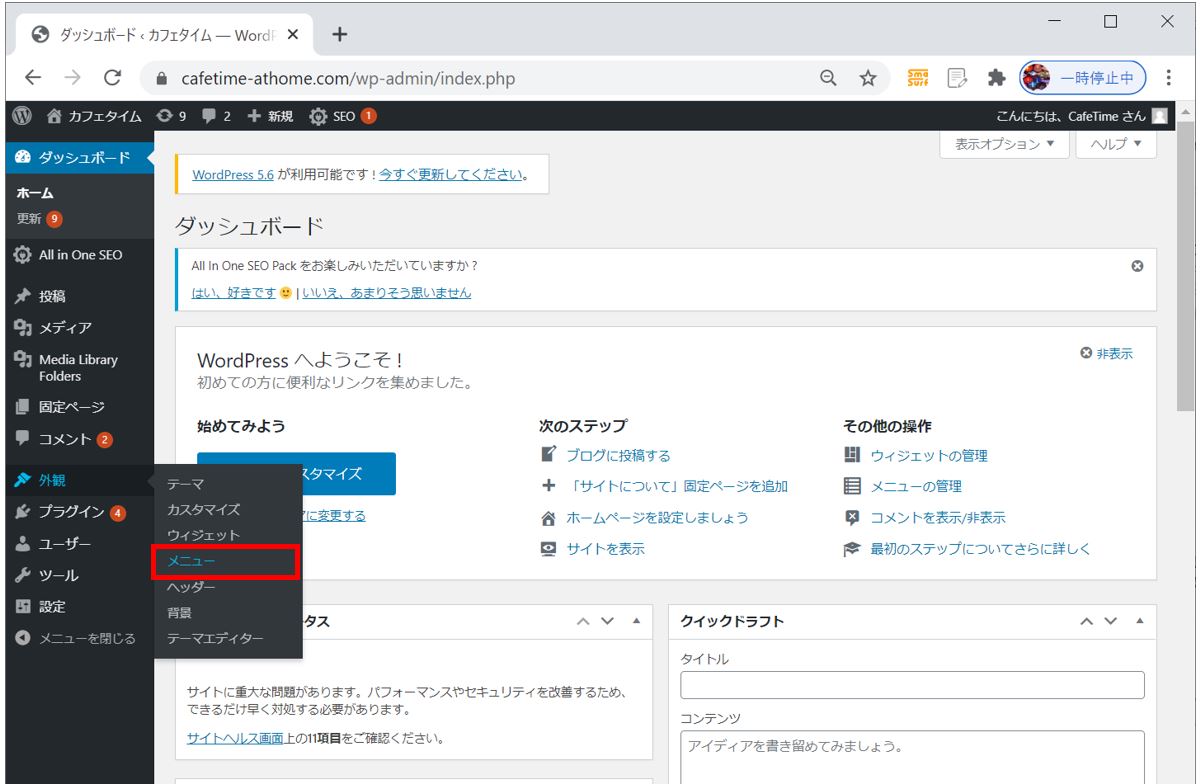Dismiss the All In One SEO notice

pos(1137,267)
